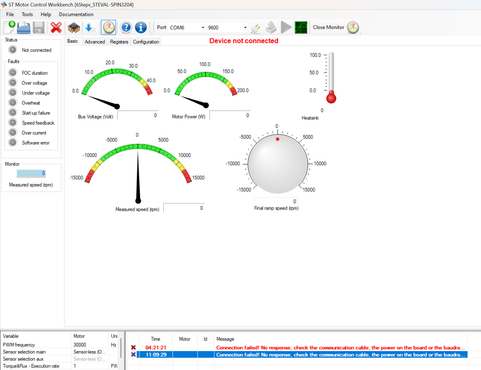Expand the 9600 baud rate dropdown
The image size is (481, 370).
pyautogui.click(x=227, y=27)
